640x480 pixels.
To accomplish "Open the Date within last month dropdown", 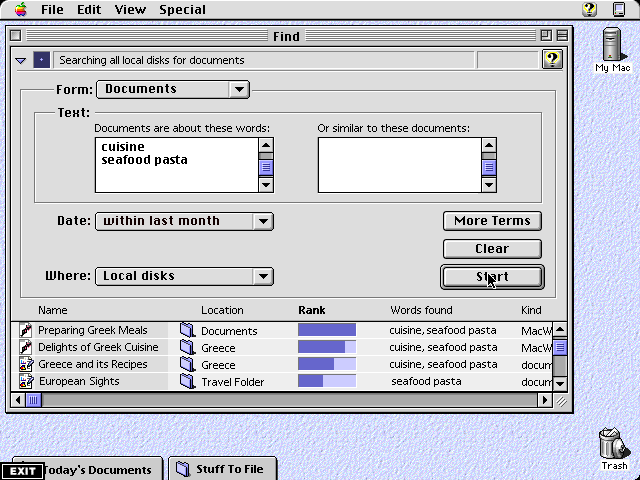I will pos(184,221).
